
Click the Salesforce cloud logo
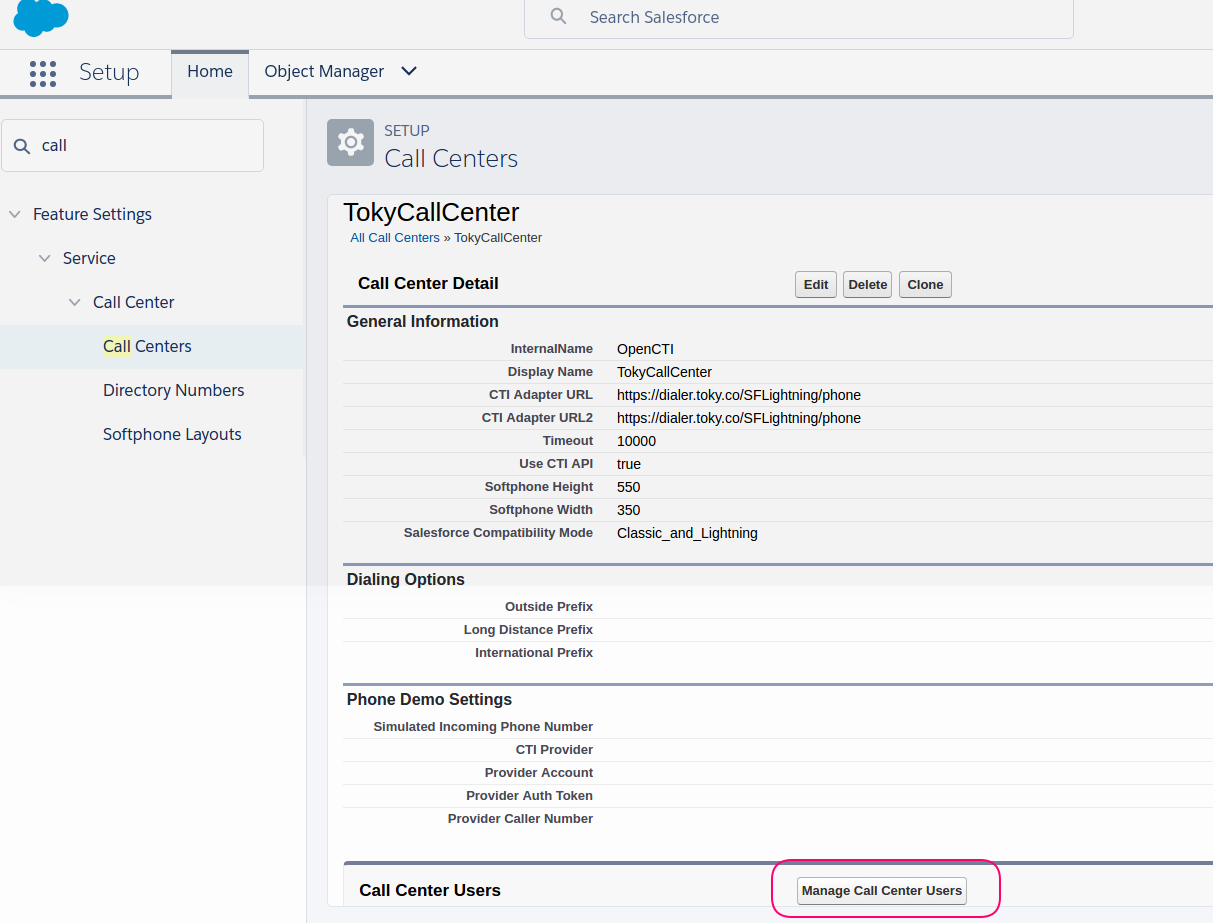coord(41,17)
